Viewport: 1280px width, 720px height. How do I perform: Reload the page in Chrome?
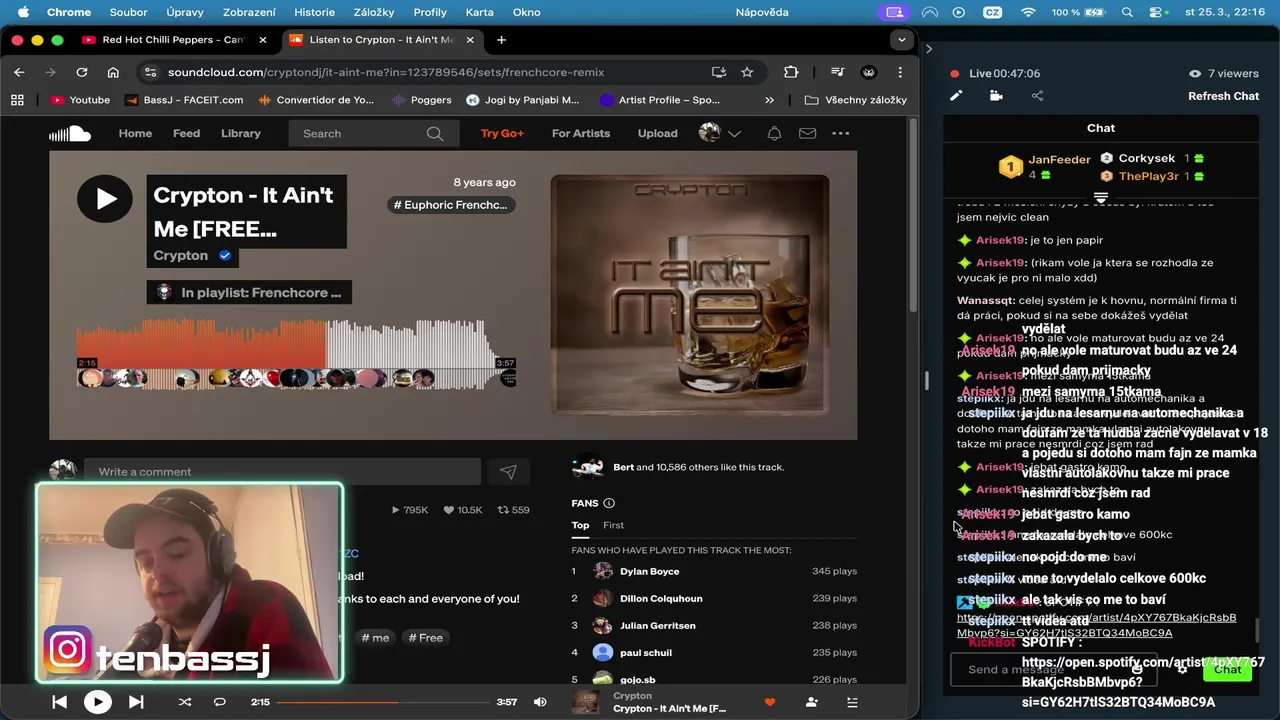(x=82, y=72)
